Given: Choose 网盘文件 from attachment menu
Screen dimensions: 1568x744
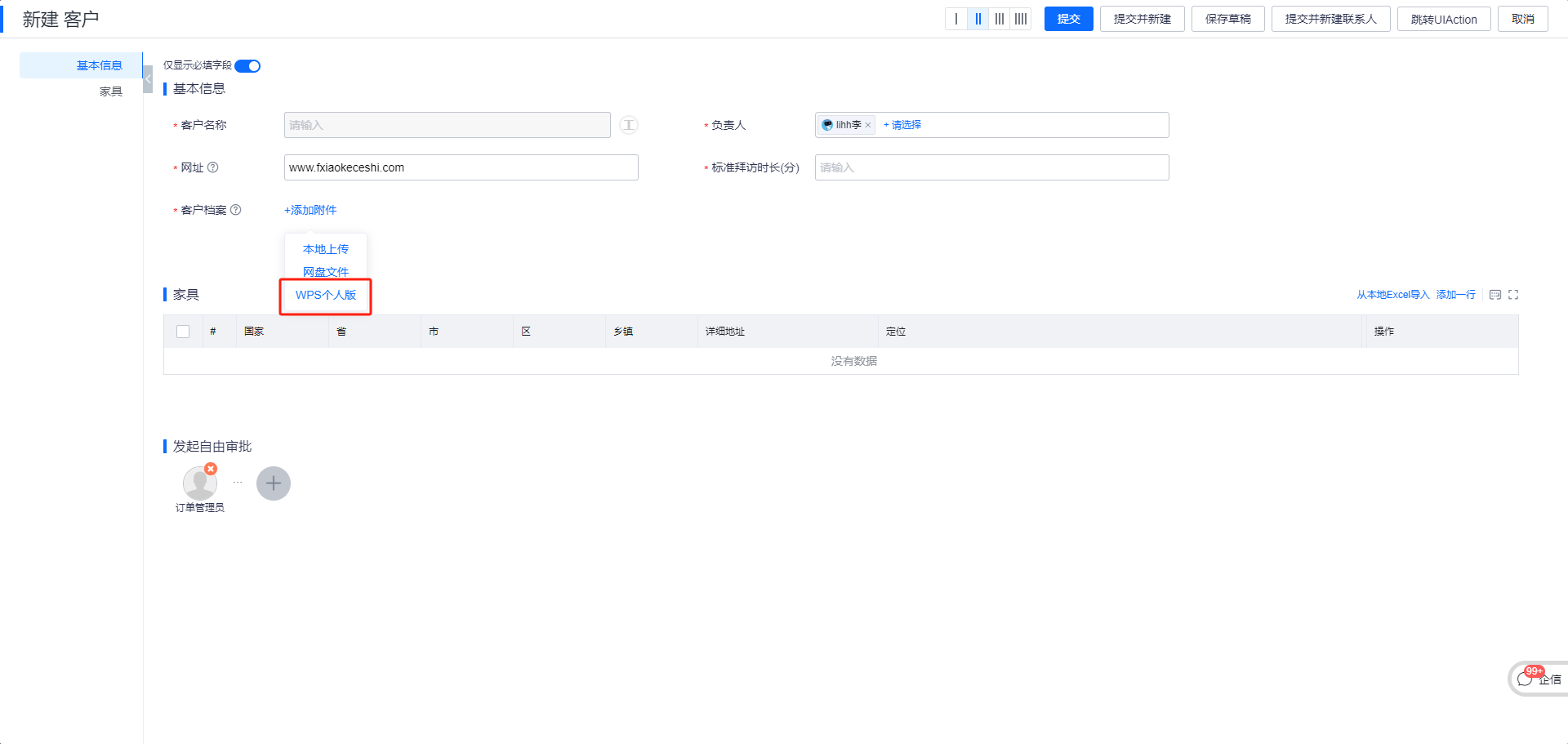Looking at the screenshot, I should tap(326, 272).
